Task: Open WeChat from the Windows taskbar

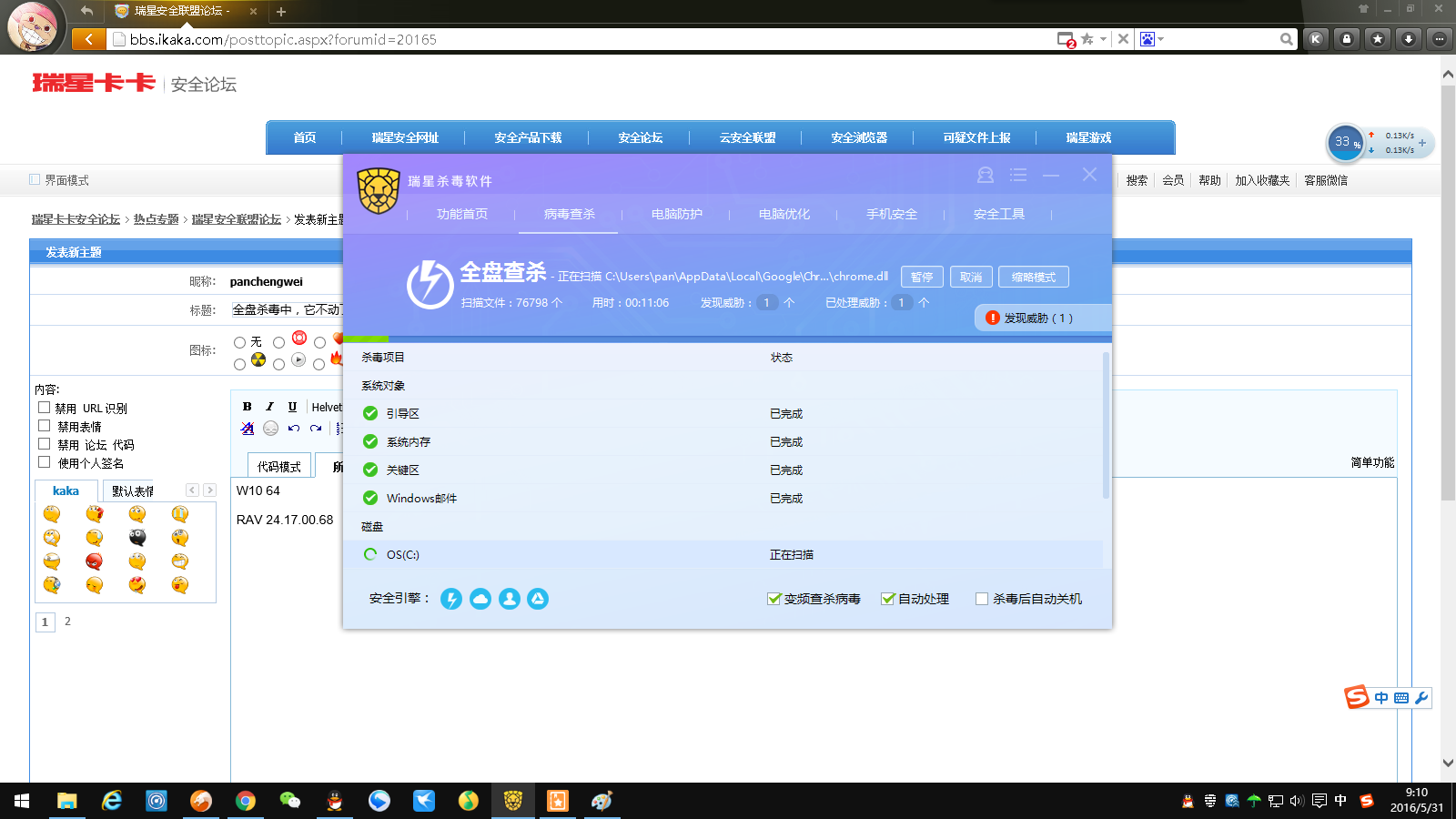Action: coord(290,801)
